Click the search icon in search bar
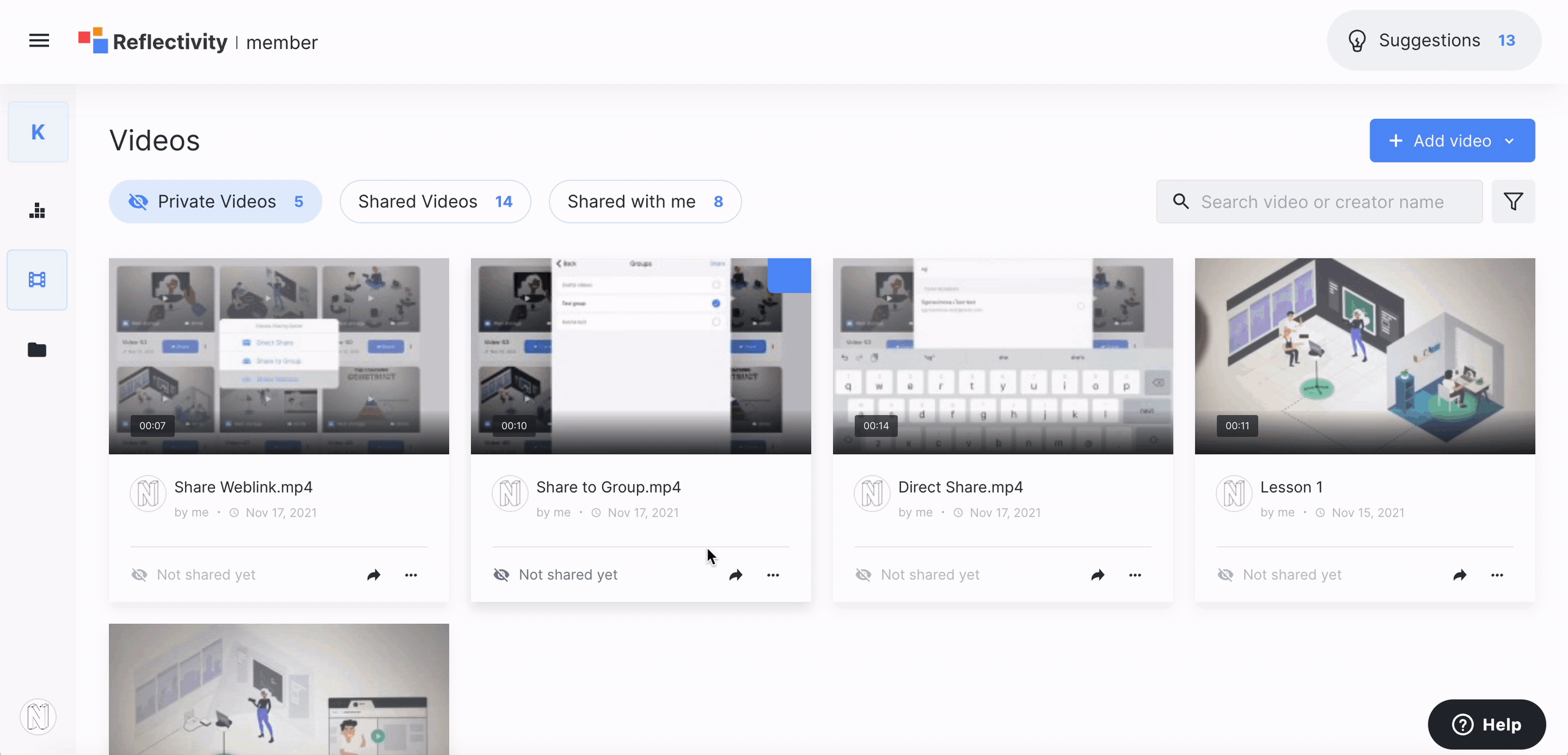 (1181, 201)
